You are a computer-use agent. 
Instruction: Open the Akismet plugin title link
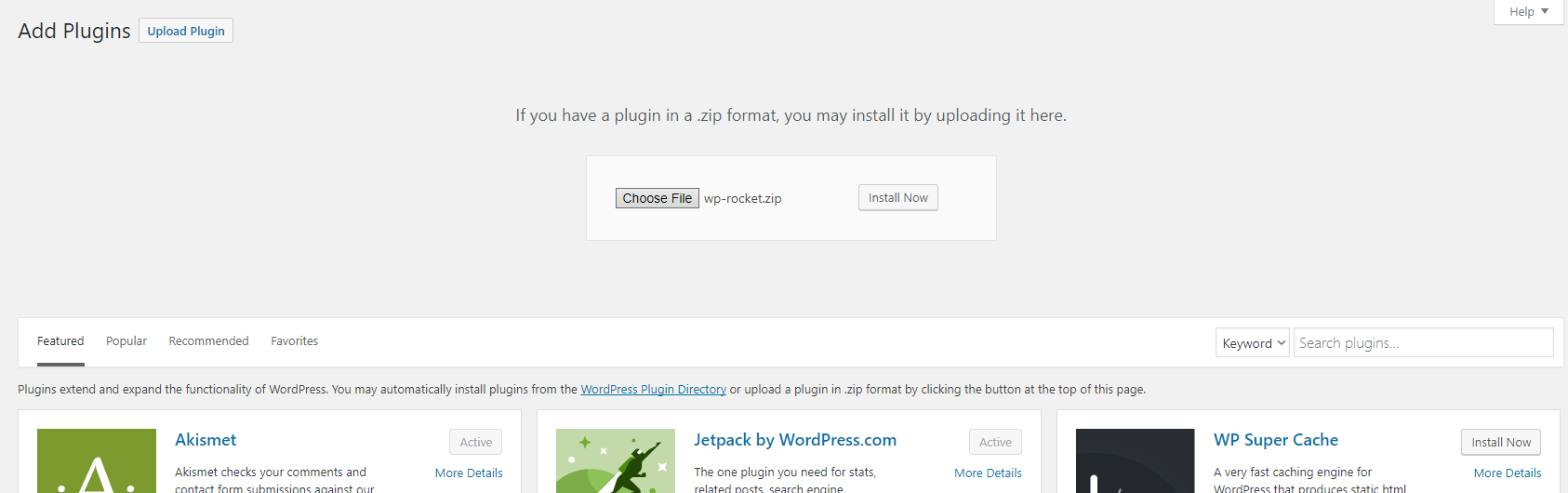click(x=206, y=440)
